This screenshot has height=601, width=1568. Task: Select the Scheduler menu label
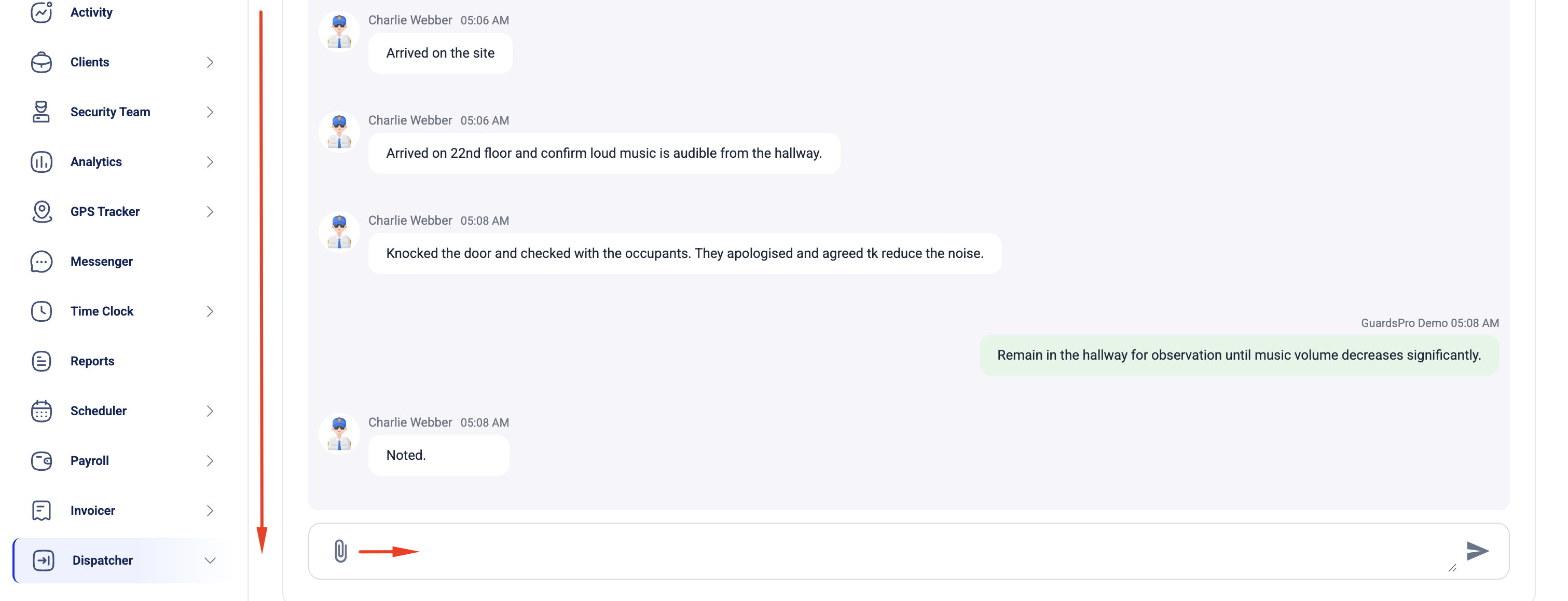tap(99, 411)
